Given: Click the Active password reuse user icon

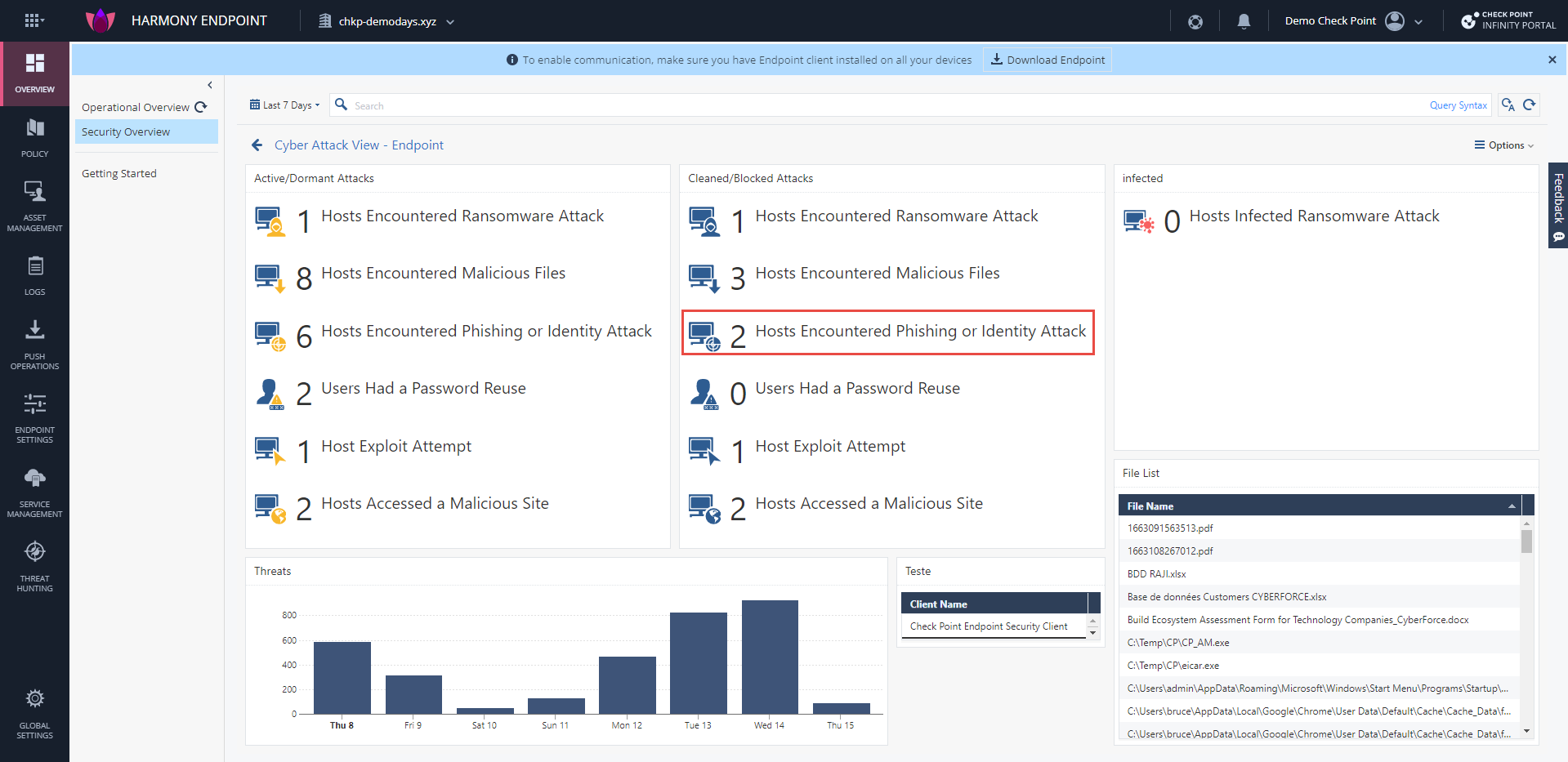Looking at the screenshot, I should (x=270, y=394).
